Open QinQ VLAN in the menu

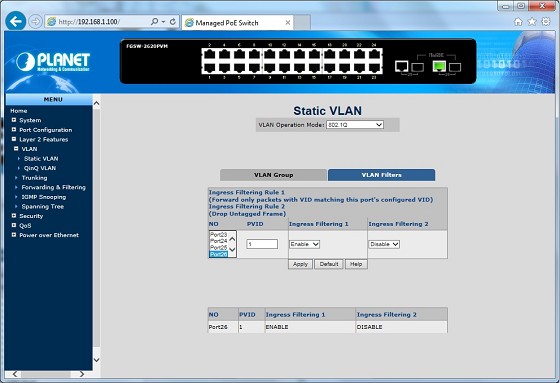click(x=40, y=168)
